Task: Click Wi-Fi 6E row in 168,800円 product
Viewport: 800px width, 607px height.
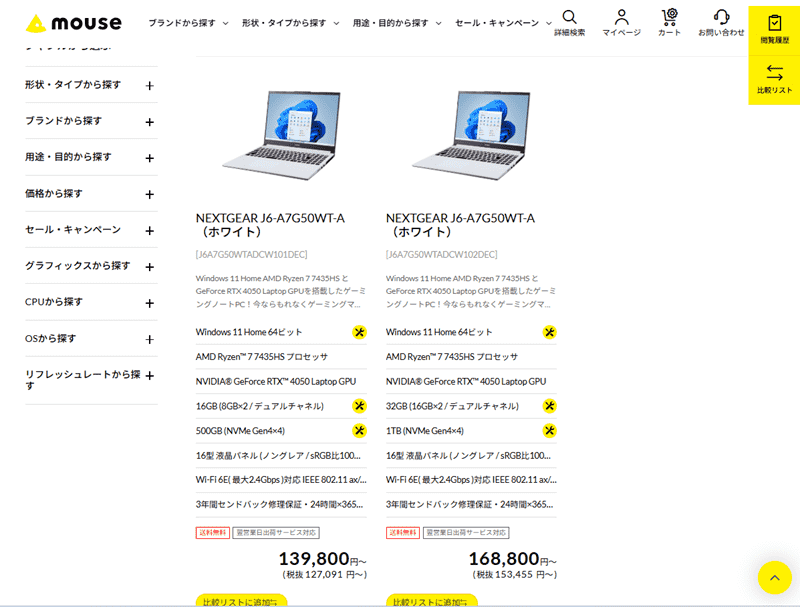Action: pyautogui.click(x=471, y=479)
